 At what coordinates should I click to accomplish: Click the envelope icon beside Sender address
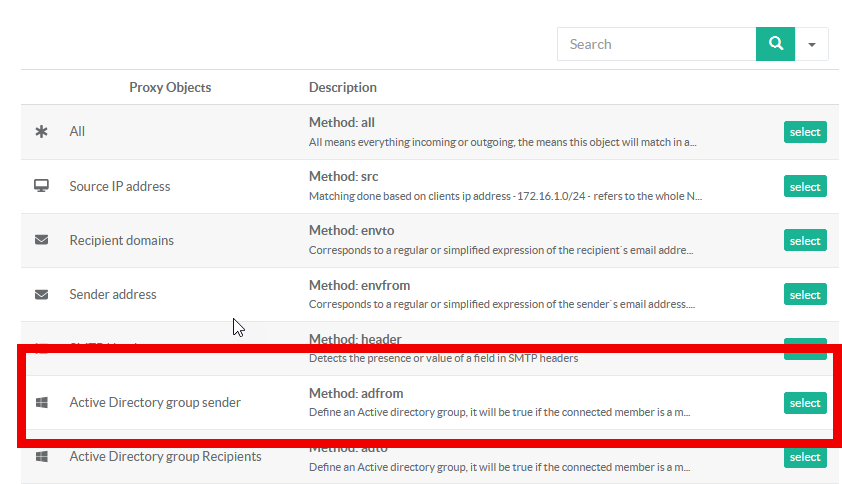(42, 294)
